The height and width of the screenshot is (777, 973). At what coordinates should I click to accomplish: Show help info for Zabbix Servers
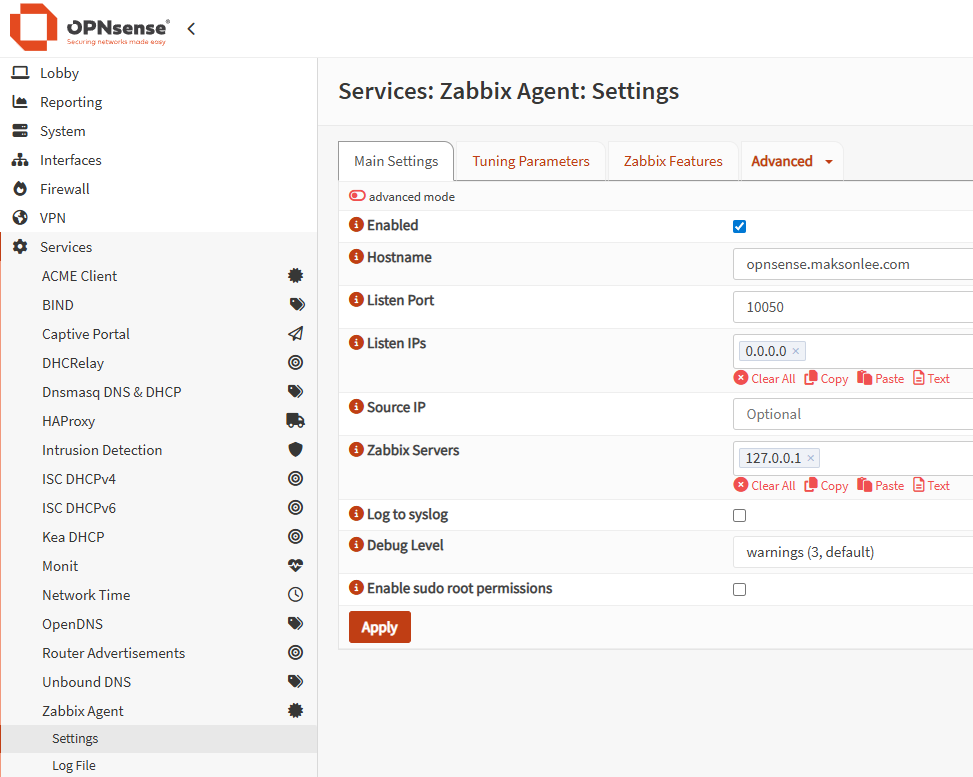pyautogui.click(x=356, y=449)
